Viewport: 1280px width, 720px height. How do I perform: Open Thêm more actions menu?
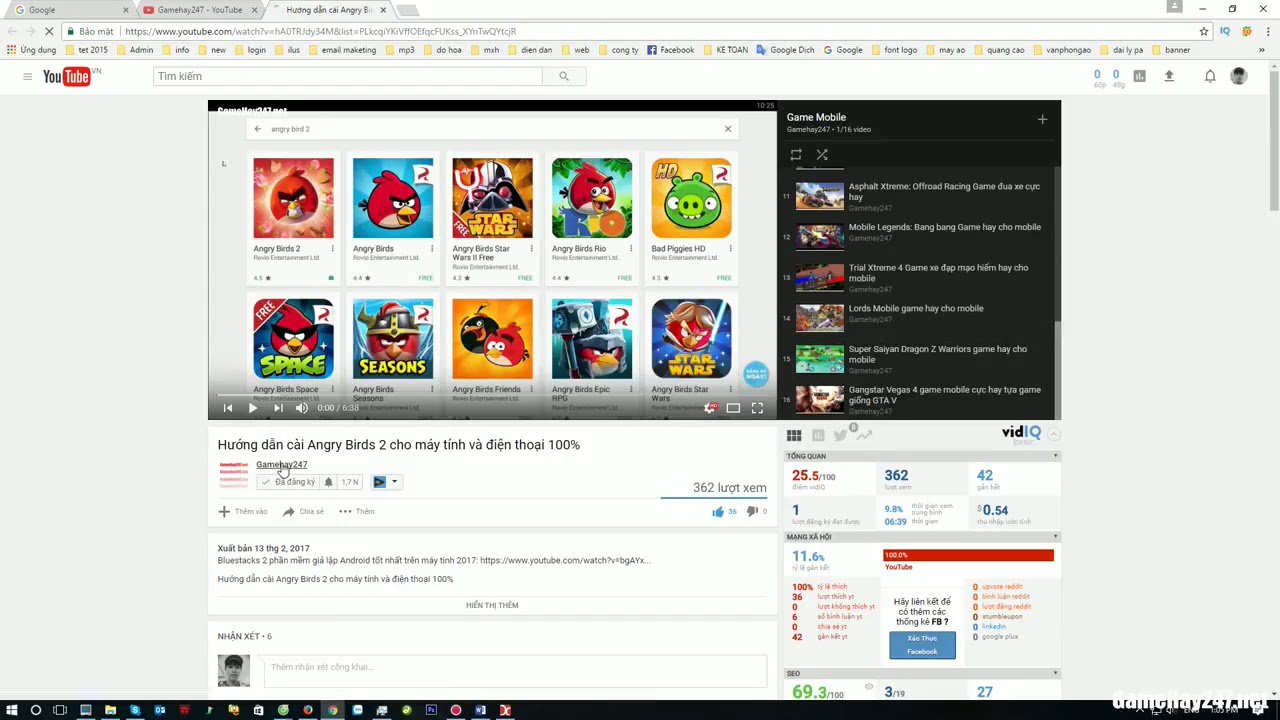(x=356, y=511)
